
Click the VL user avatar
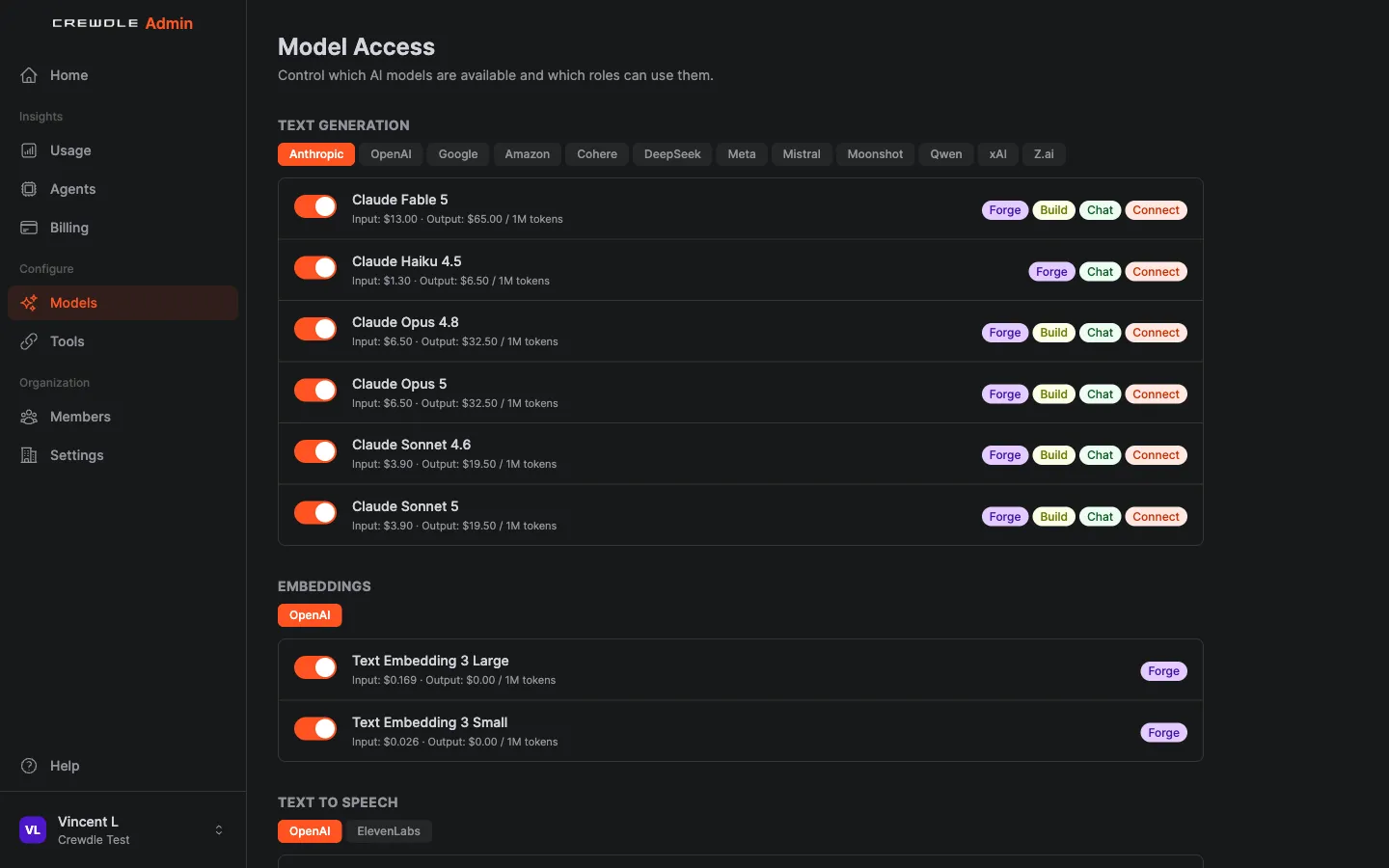(x=33, y=829)
